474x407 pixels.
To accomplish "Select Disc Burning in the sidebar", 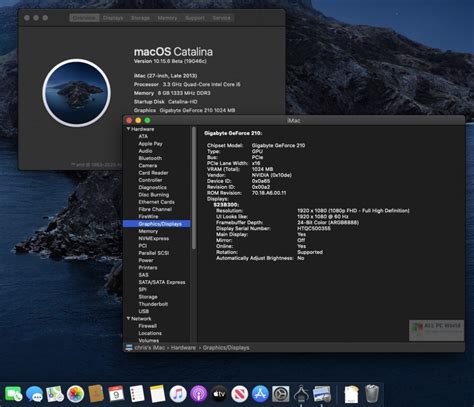I will [x=154, y=195].
